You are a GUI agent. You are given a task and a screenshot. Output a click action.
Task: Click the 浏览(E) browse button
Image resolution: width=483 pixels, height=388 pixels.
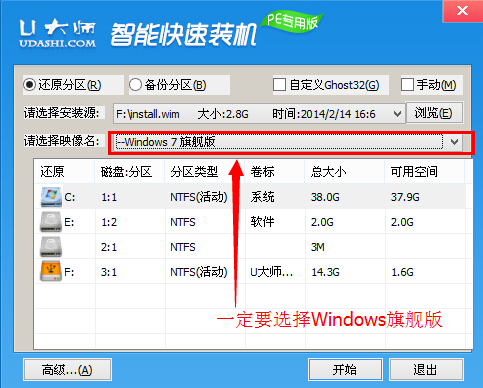(x=434, y=113)
